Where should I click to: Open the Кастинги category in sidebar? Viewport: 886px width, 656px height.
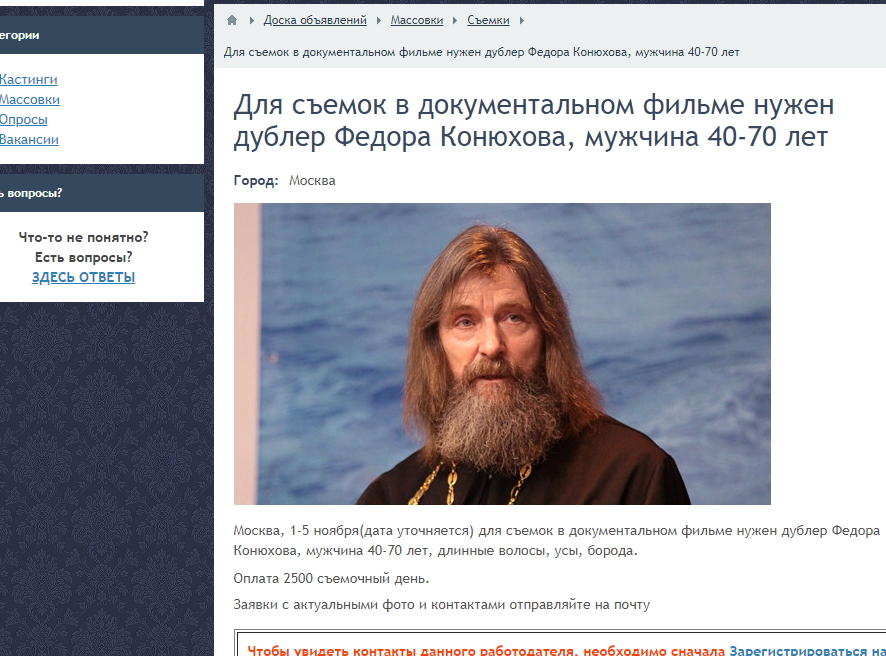pos(28,79)
